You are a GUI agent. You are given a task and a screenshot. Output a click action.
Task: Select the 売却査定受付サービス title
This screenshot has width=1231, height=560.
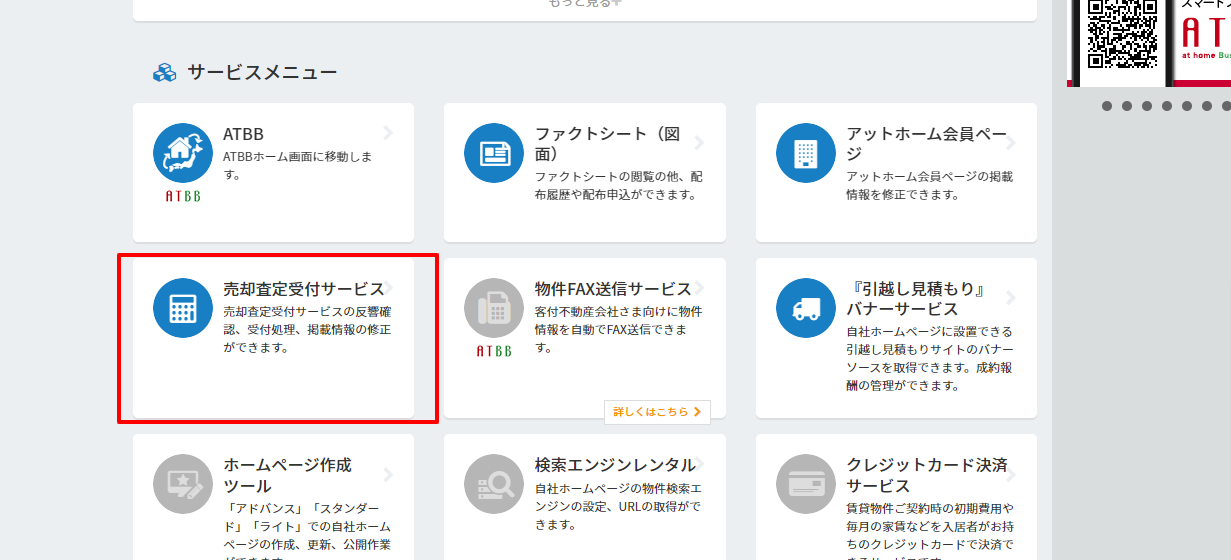point(303,289)
